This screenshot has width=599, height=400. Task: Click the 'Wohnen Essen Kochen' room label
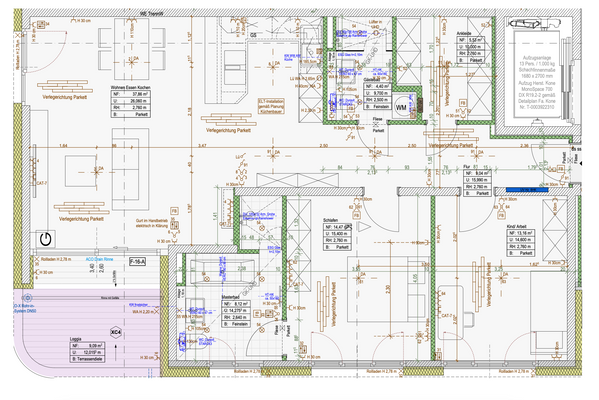pos(131,87)
